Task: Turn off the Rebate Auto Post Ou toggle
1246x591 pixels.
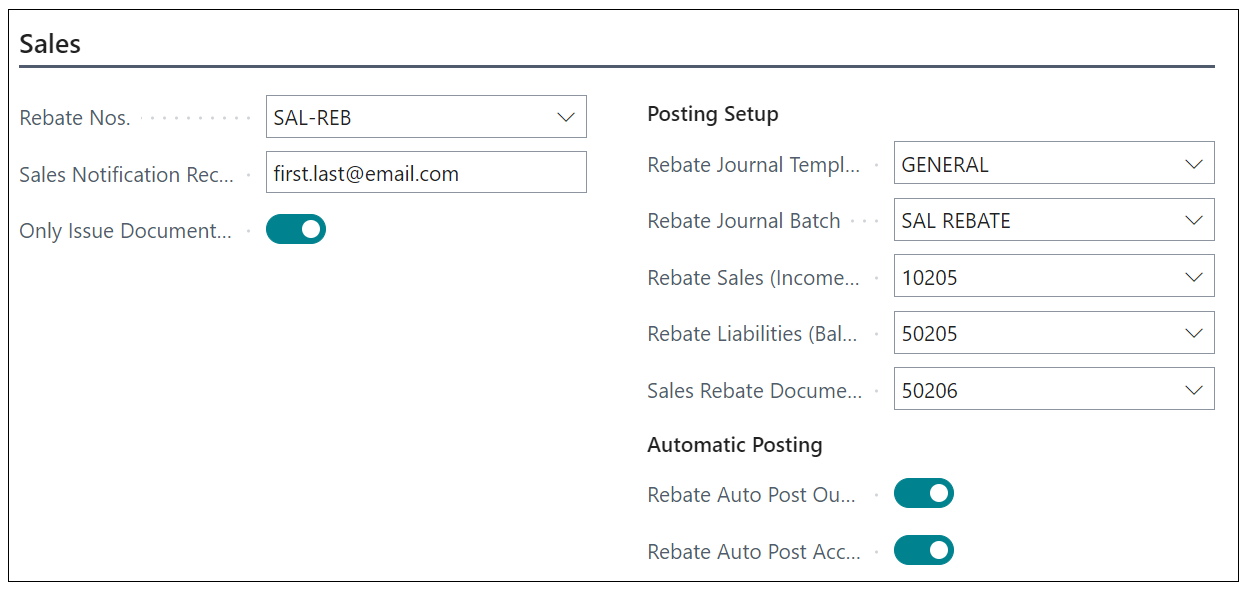Action: [923, 493]
